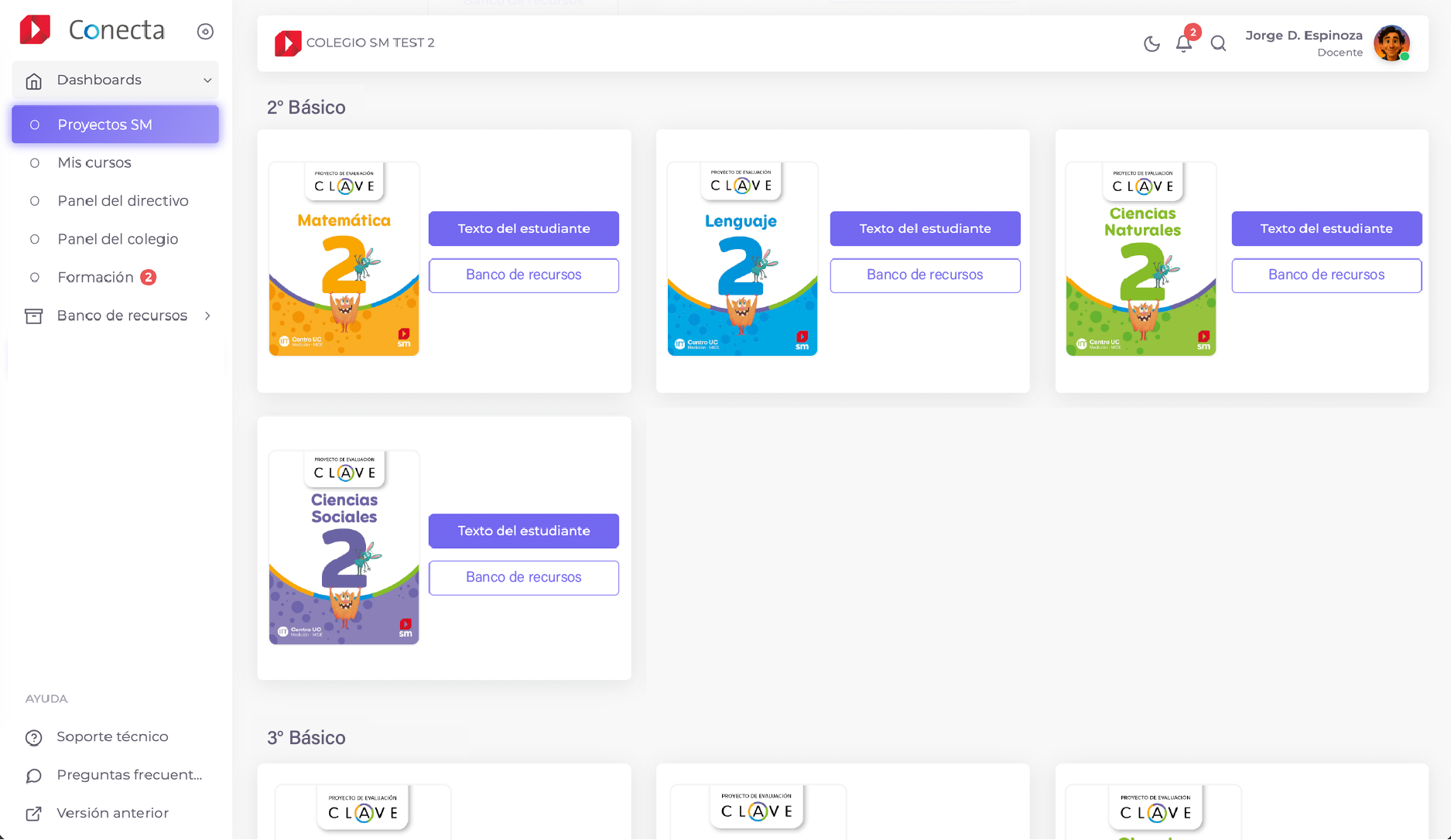The width and height of the screenshot is (1451, 840).
Task: Click the Banco de recursos archive icon
Action: [x=33, y=316]
